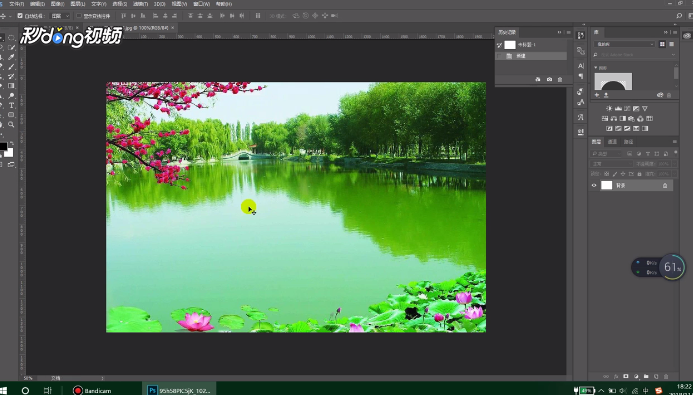
Task: Expand Adobe Stock search dropdown arrow
Action: point(674,55)
